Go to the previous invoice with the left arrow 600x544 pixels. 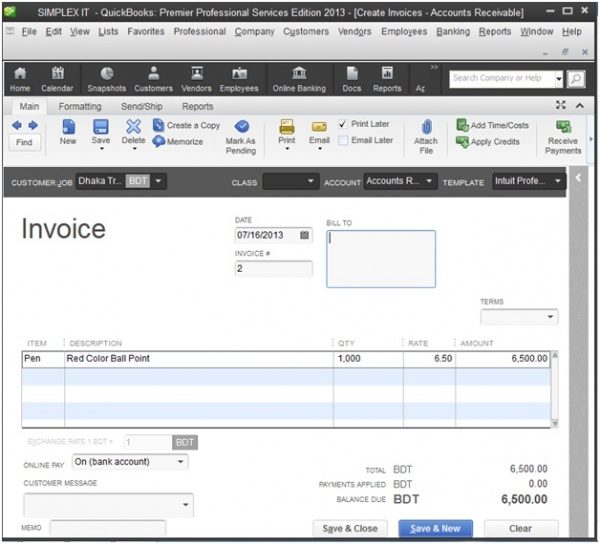(17, 125)
